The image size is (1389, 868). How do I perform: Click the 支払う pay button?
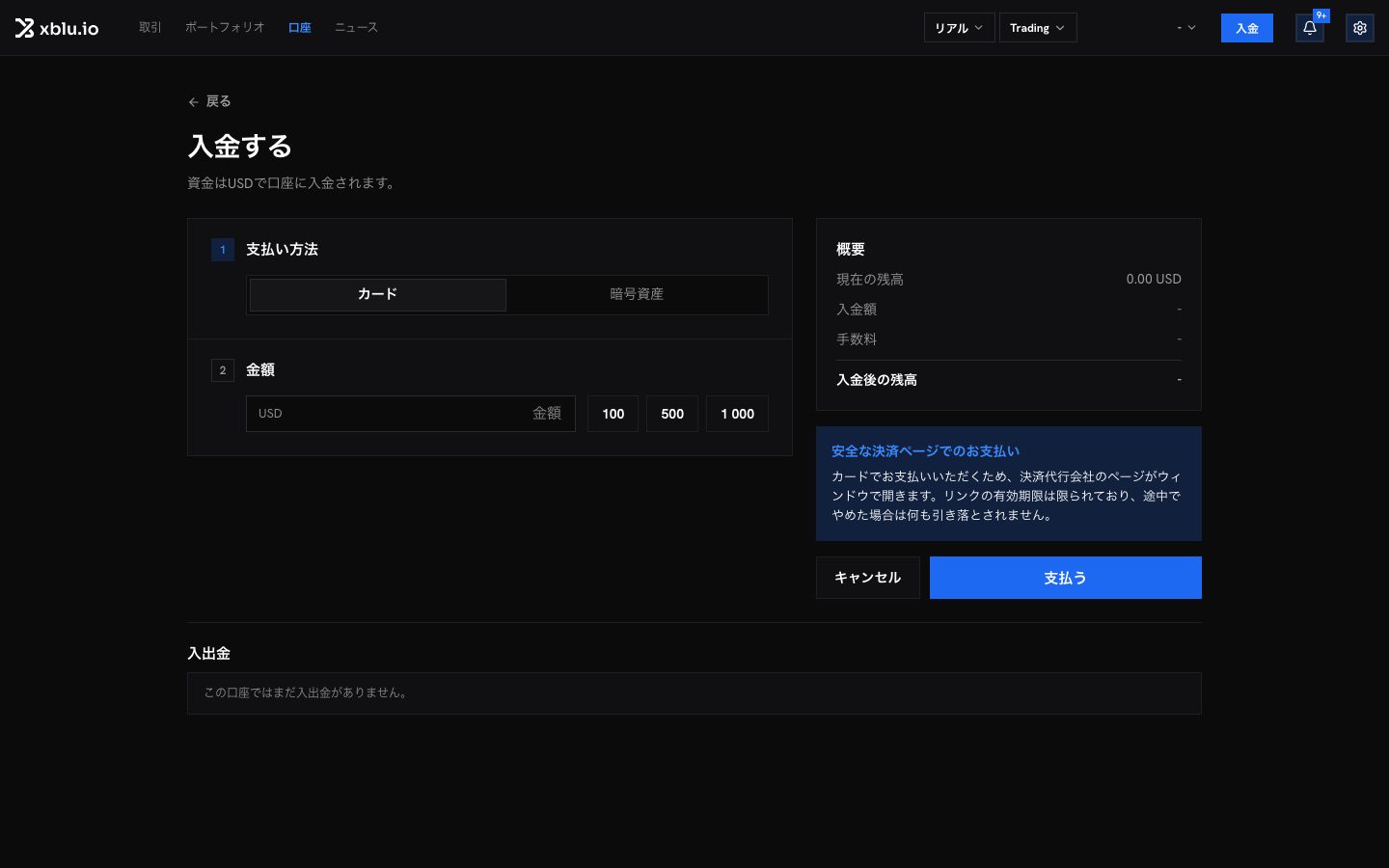click(1066, 578)
